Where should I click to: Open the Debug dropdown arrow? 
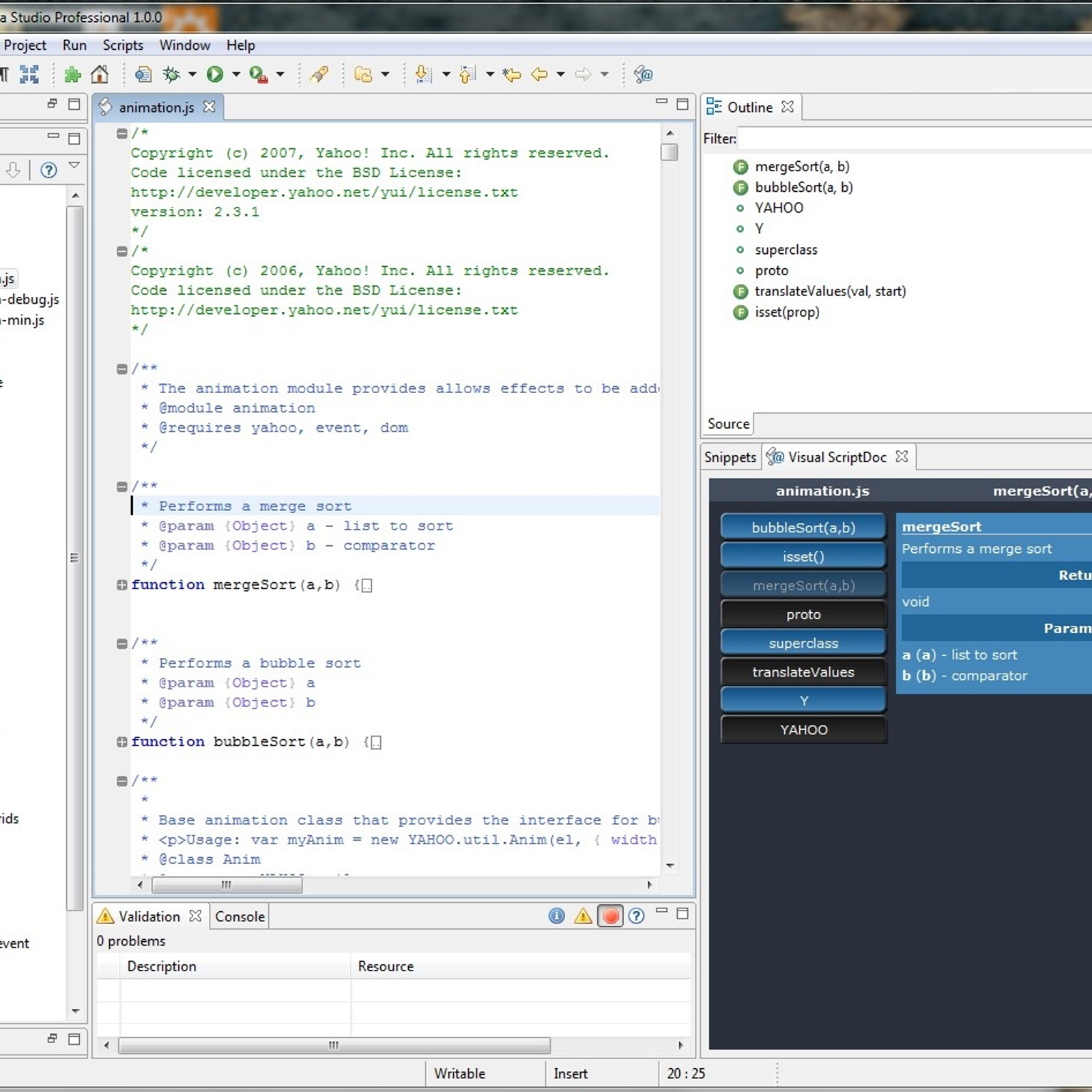coord(192,74)
